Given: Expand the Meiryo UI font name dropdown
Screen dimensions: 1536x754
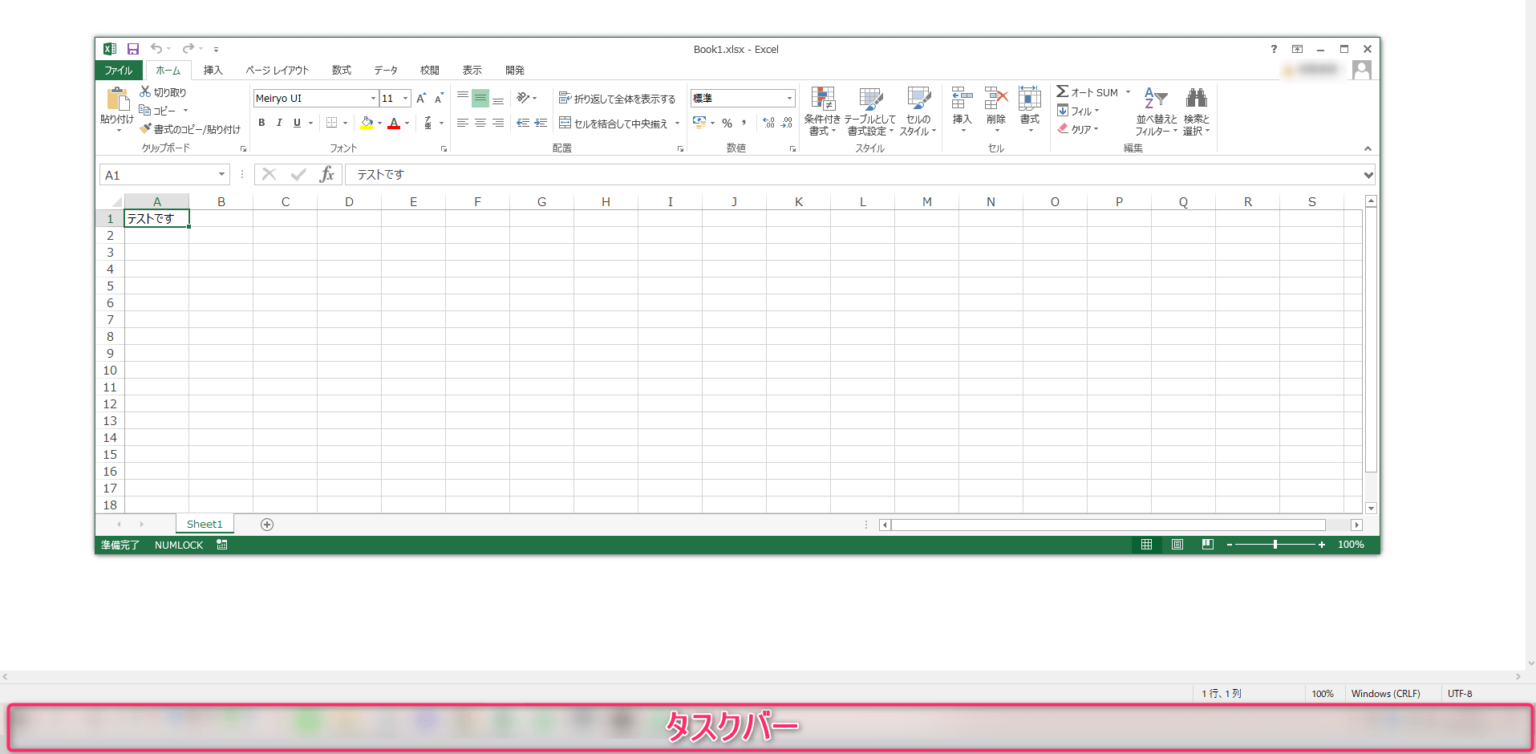Looking at the screenshot, I should click(x=373, y=99).
